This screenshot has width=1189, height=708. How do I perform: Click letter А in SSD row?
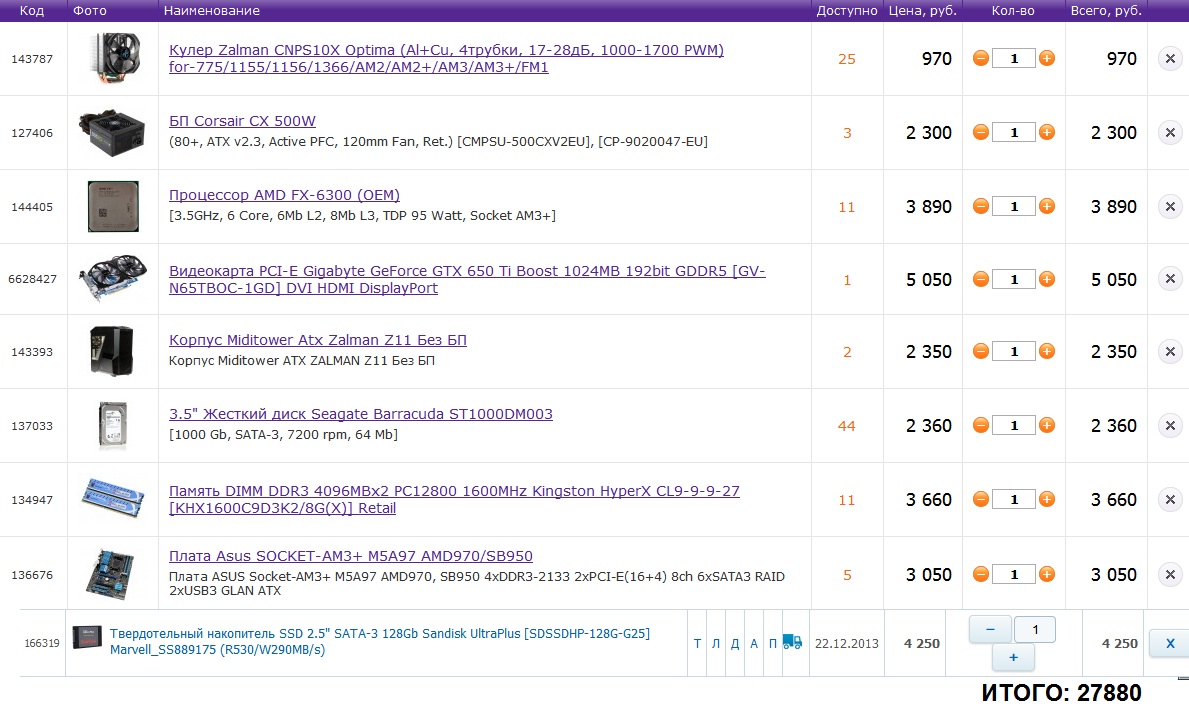754,644
